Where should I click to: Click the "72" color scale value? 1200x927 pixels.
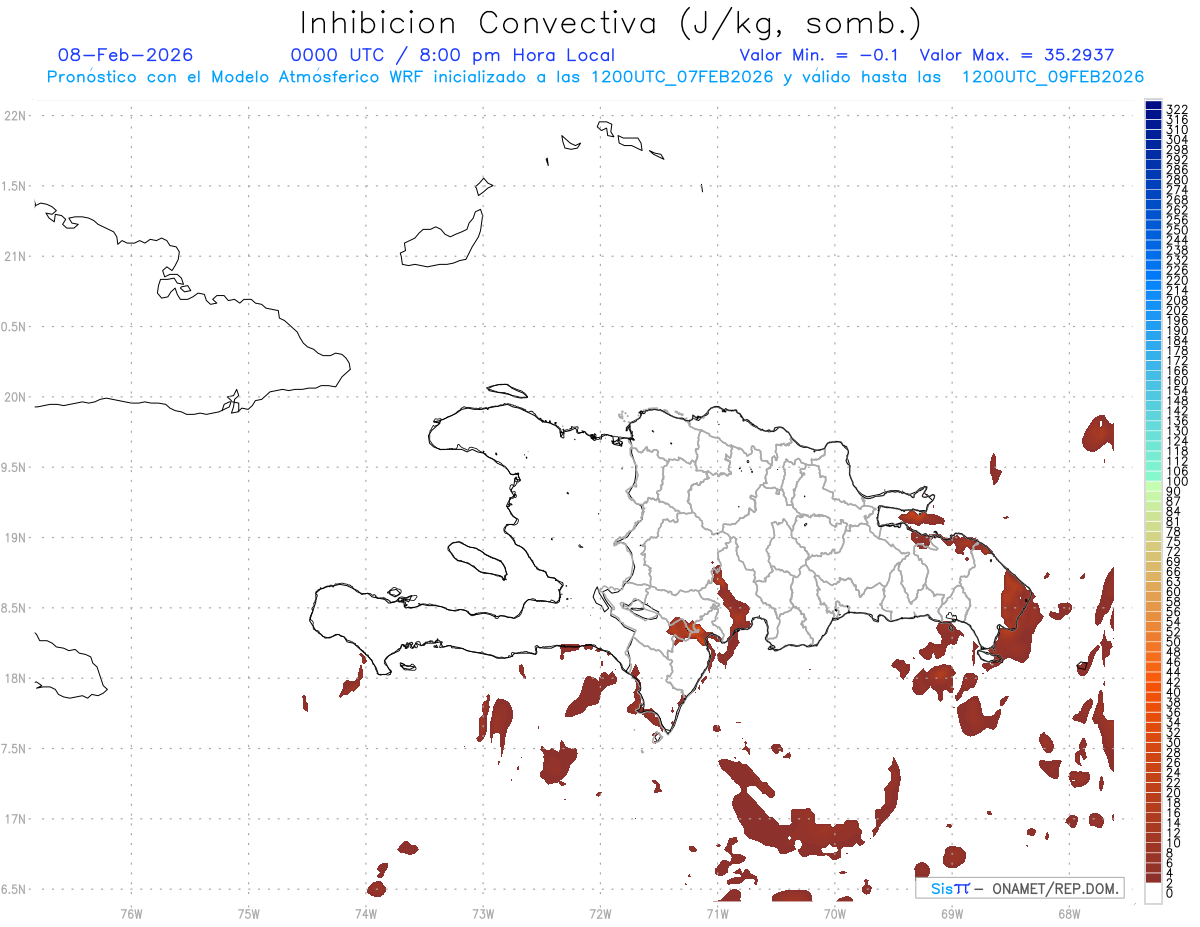tap(1174, 552)
